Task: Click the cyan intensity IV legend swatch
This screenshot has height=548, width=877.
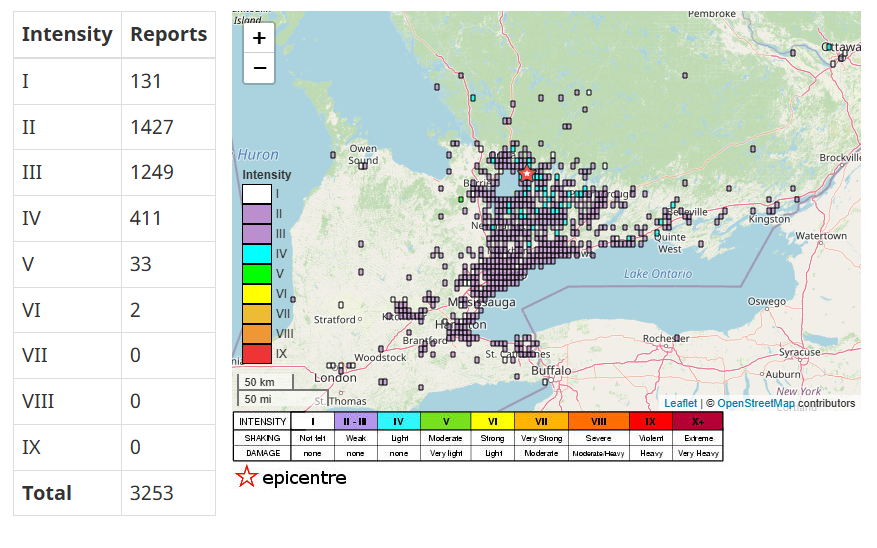Action: [257, 254]
